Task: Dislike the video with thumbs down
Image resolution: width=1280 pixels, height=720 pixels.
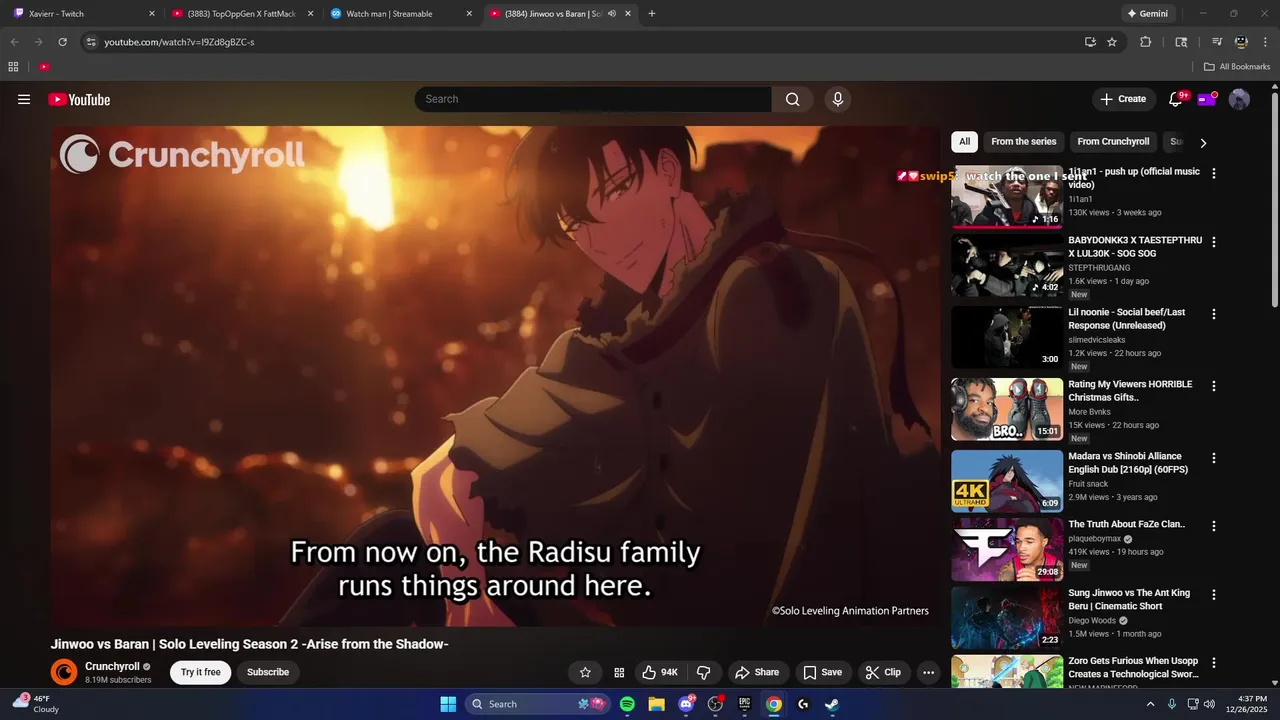Action: pyautogui.click(x=703, y=672)
